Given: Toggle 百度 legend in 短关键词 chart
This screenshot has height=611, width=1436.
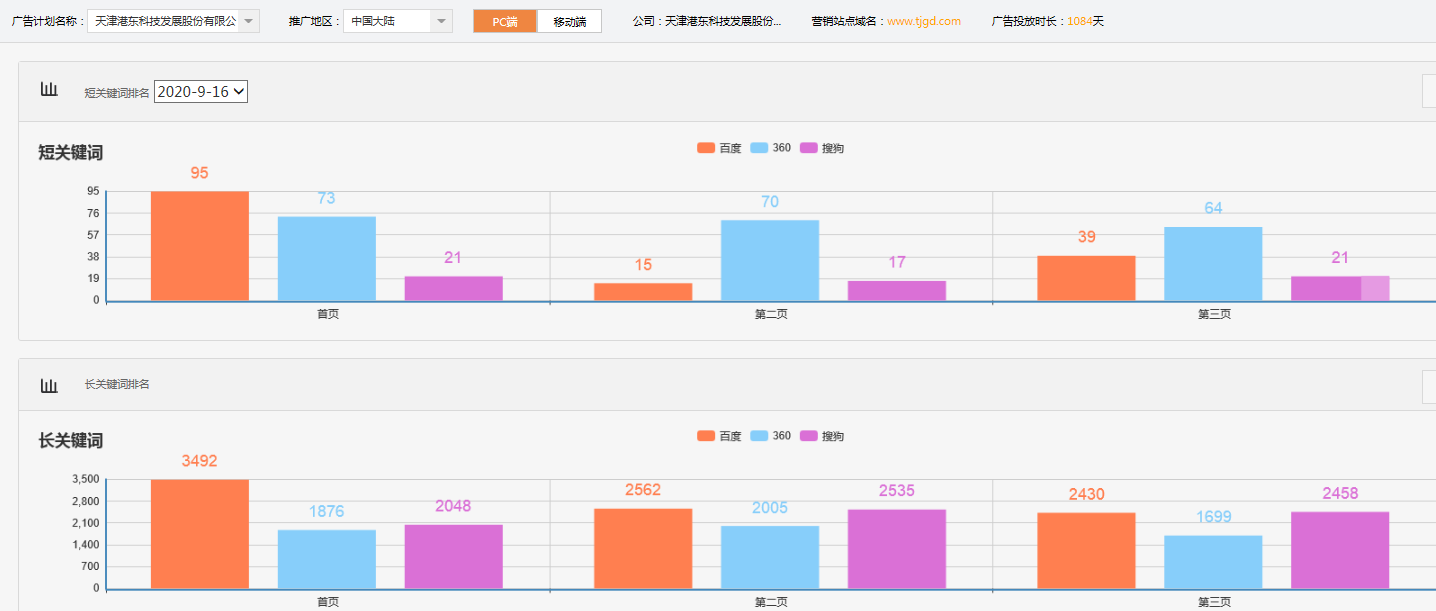Looking at the screenshot, I should point(719,148).
